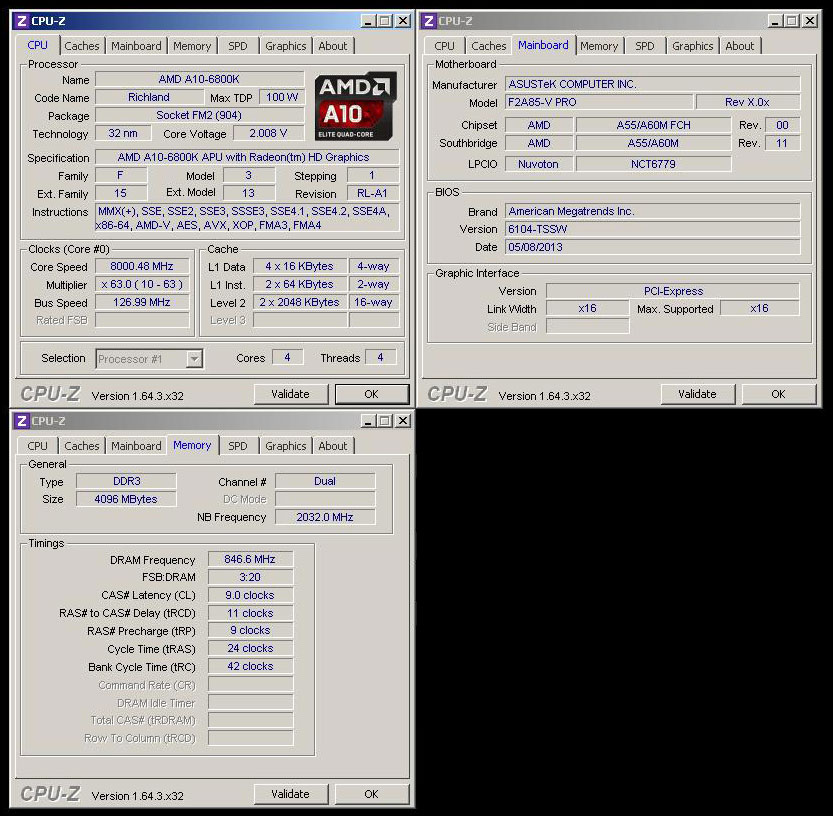Click the motherboard model F2A85-V PRO
This screenshot has width=833, height=816.
click(x=599, y=103)
